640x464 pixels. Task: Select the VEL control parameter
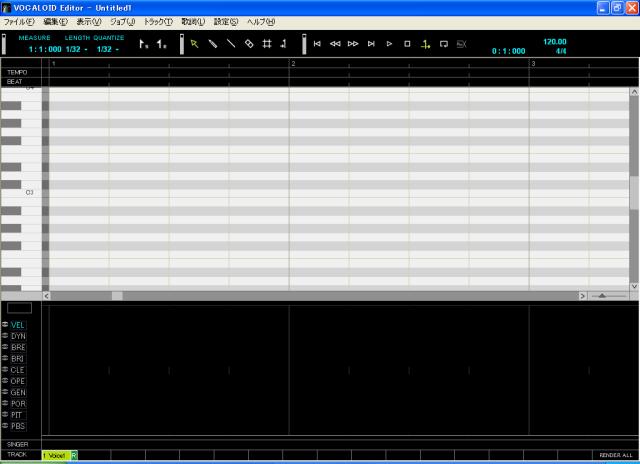18,325
